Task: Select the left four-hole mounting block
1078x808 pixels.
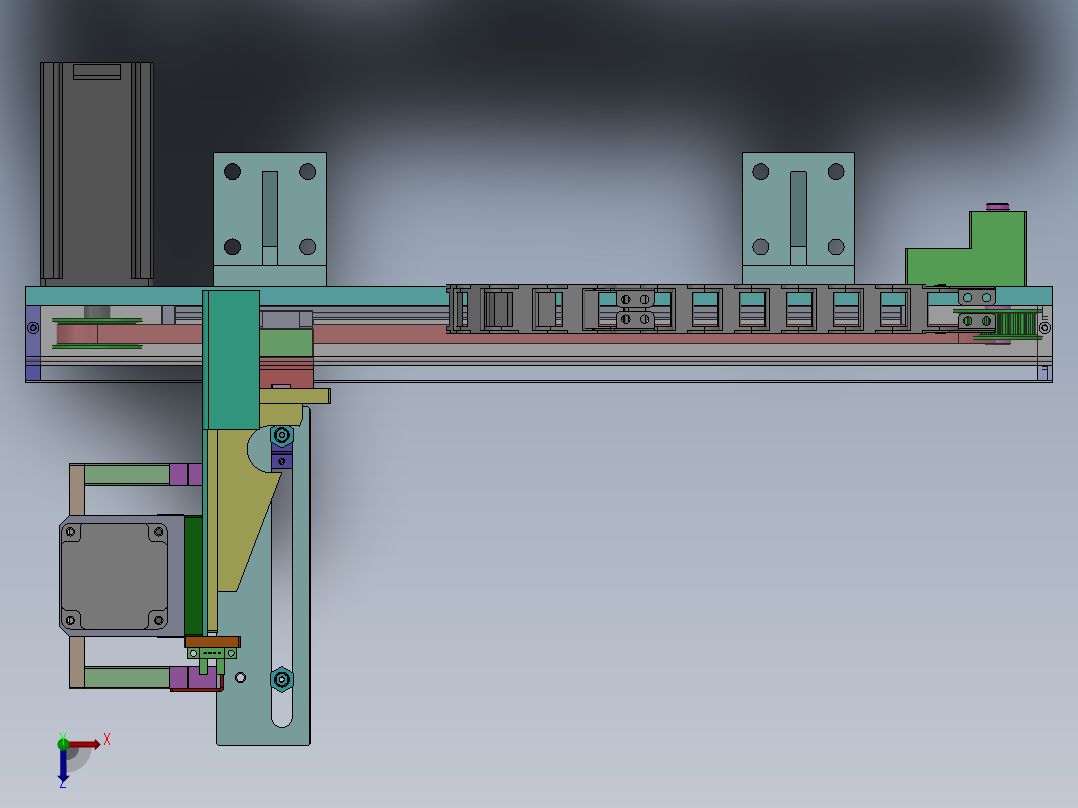Action: click(x=270, y=219)
